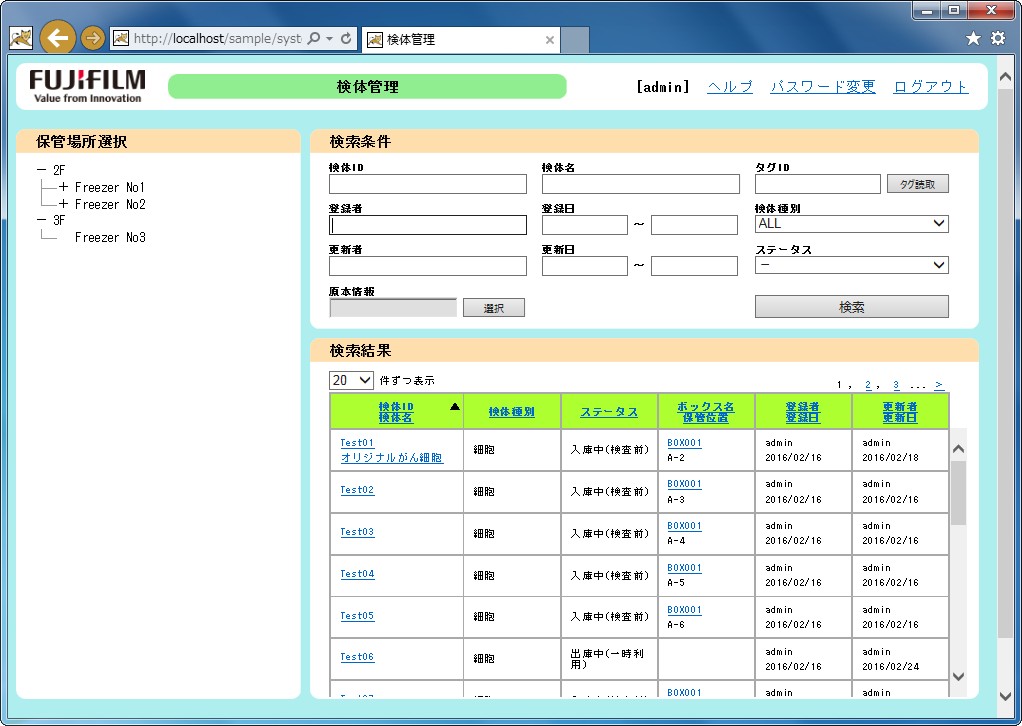Click the 登録日 end date field
Image resolution: width=1022 pixels, height=726 pixels.
(x=694, y=225)
